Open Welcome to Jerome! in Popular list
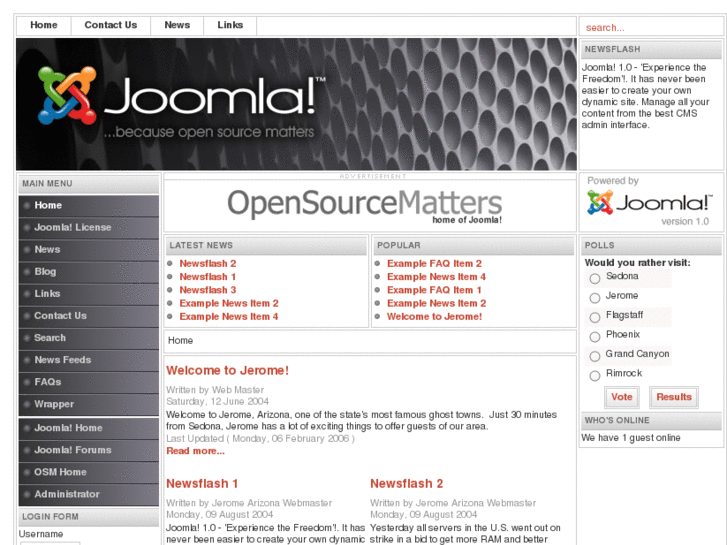This screenshot has height=545, width=727. 434,317
